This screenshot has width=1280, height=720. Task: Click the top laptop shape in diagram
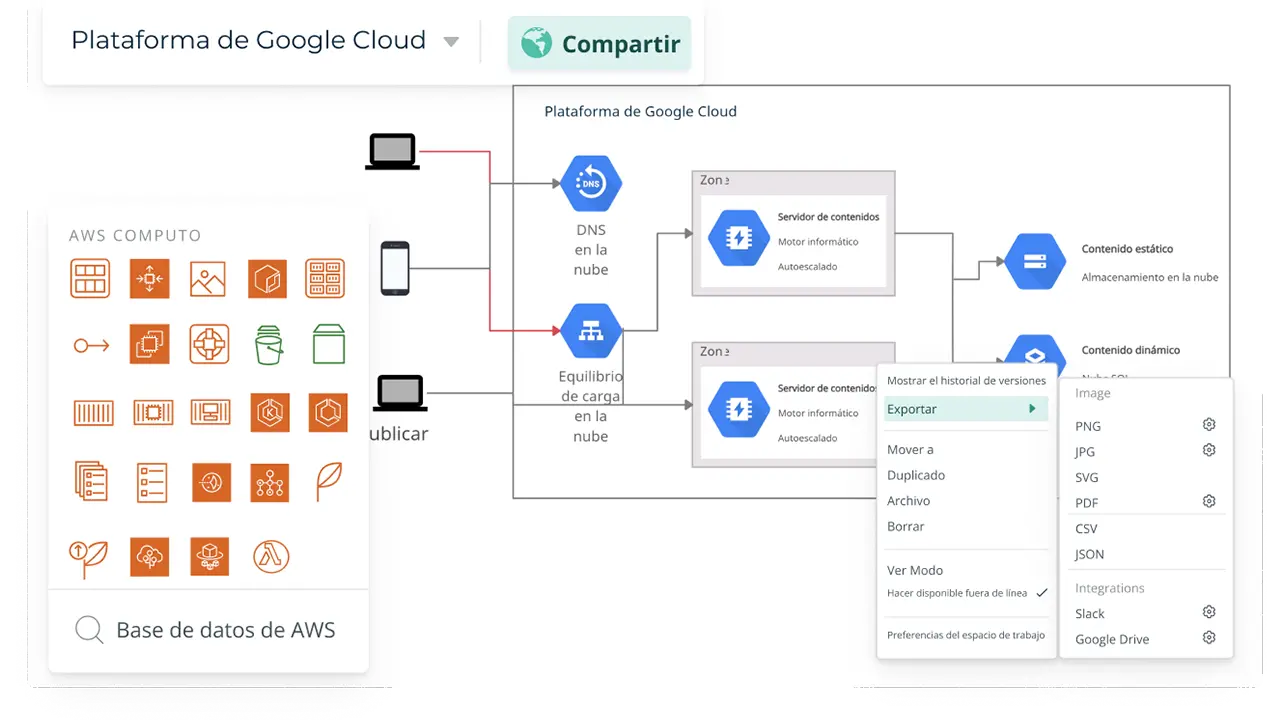[x=392, y=152]
